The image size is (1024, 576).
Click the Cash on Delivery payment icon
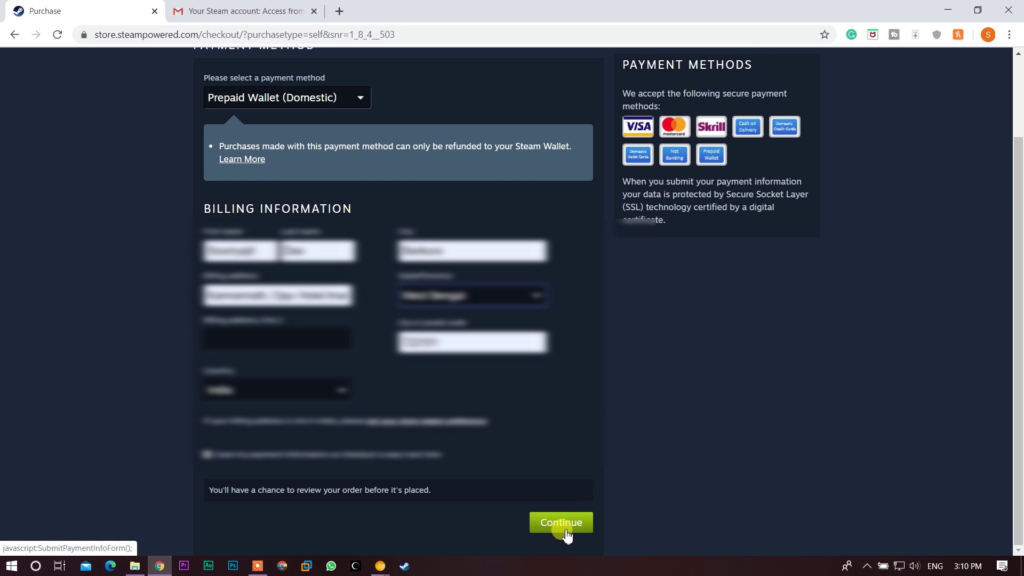pos(747,126)
